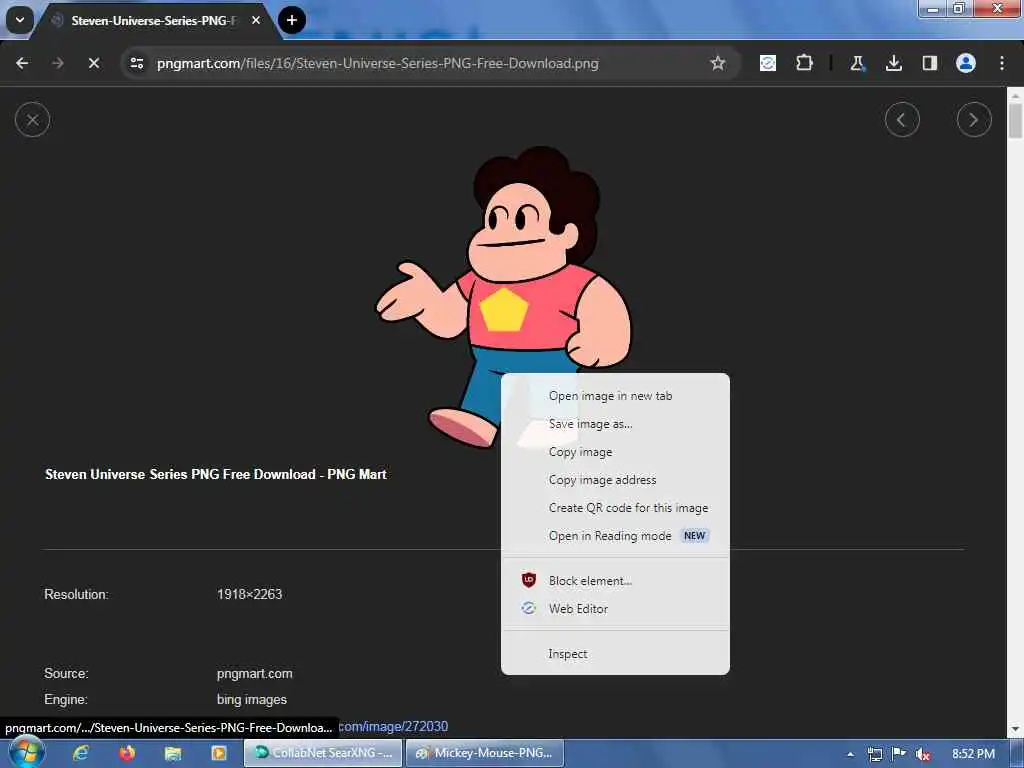The height and width of the screenshot is (768, 1024).
Task: Choose Block element... from context menu
Action: coord(615,581)
